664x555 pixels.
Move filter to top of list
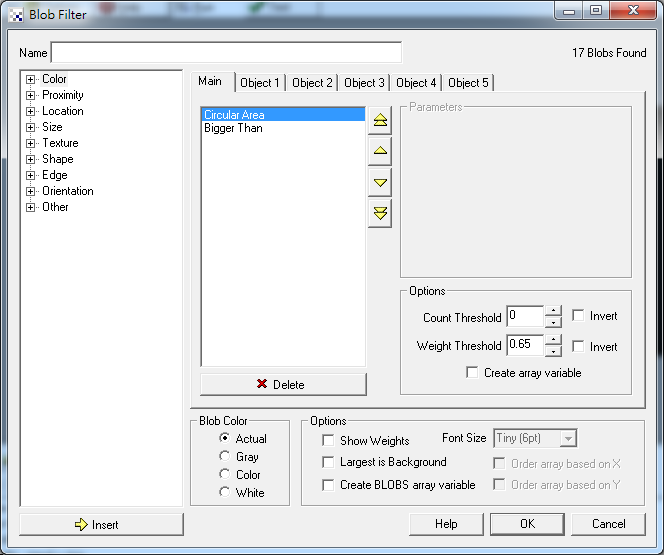pos(380,120)
